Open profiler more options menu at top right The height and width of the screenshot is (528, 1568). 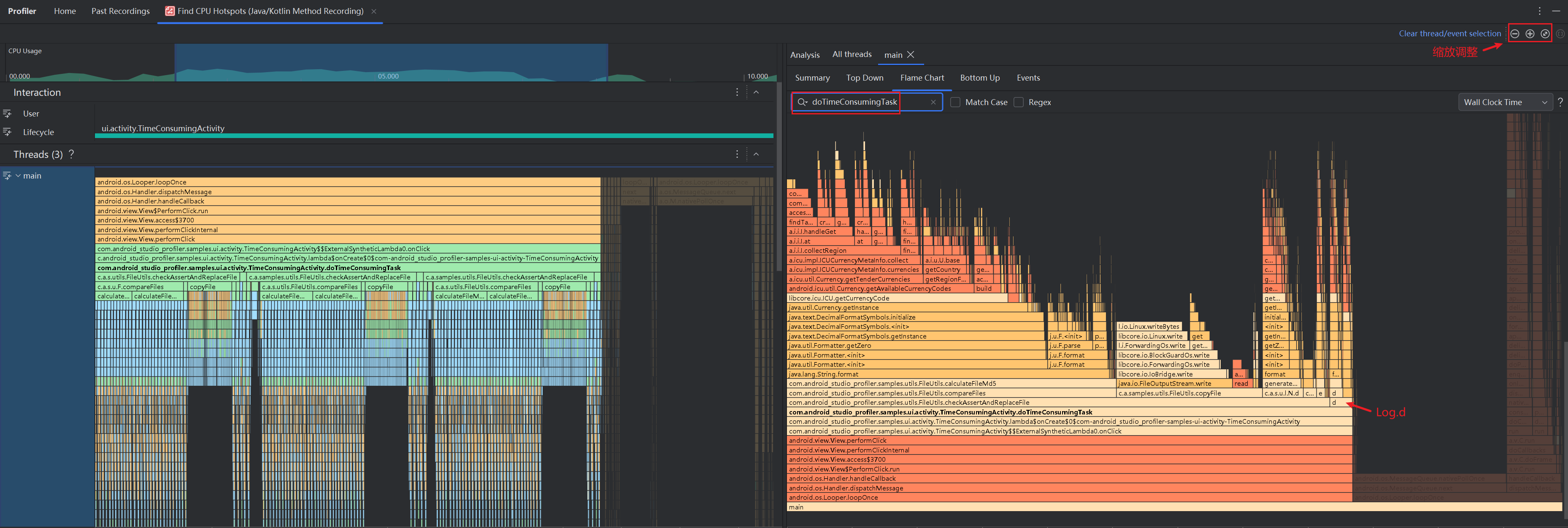pos(1539,11)
